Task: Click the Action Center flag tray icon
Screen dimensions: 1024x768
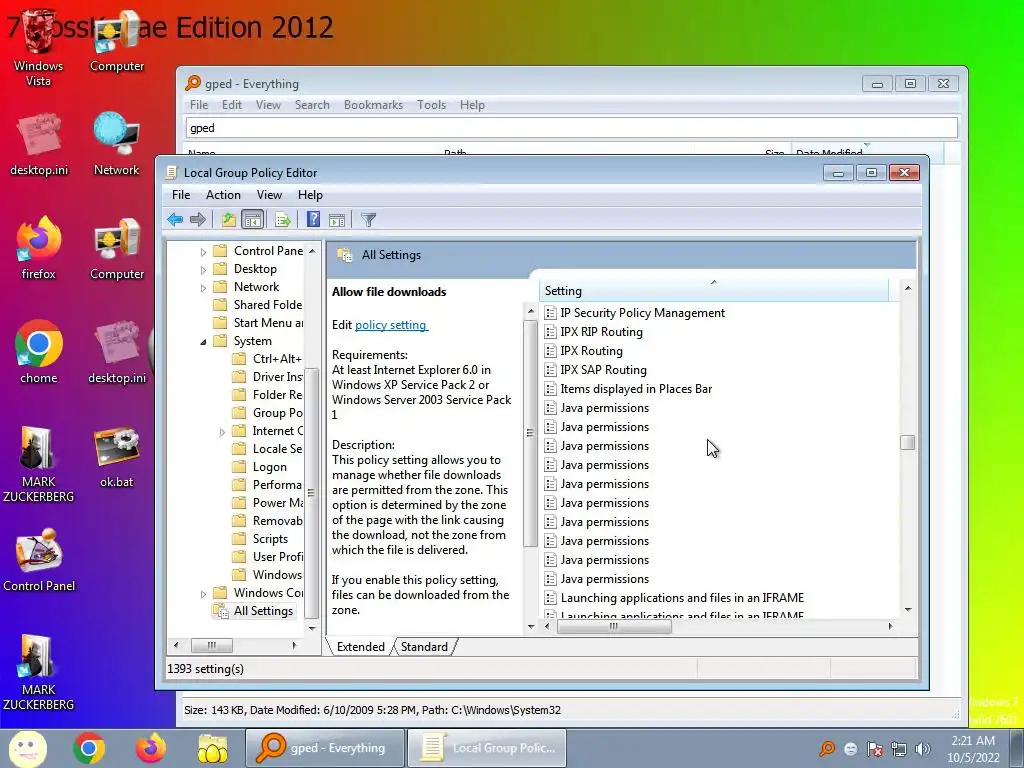Action: pyautogui.click(x=875, y=749)
